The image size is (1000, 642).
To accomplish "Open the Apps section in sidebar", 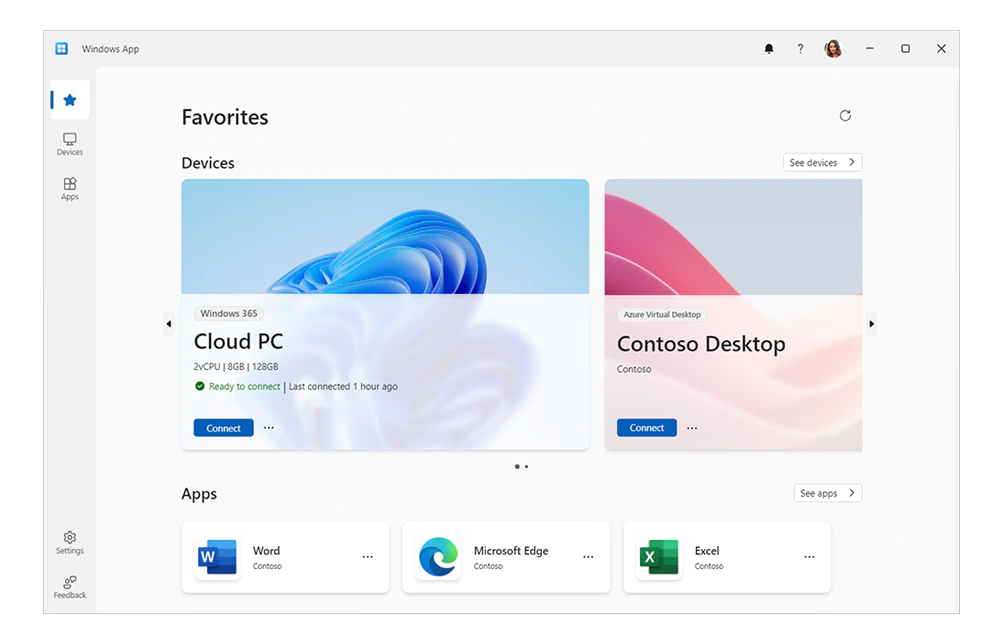I will pos(70,189).
